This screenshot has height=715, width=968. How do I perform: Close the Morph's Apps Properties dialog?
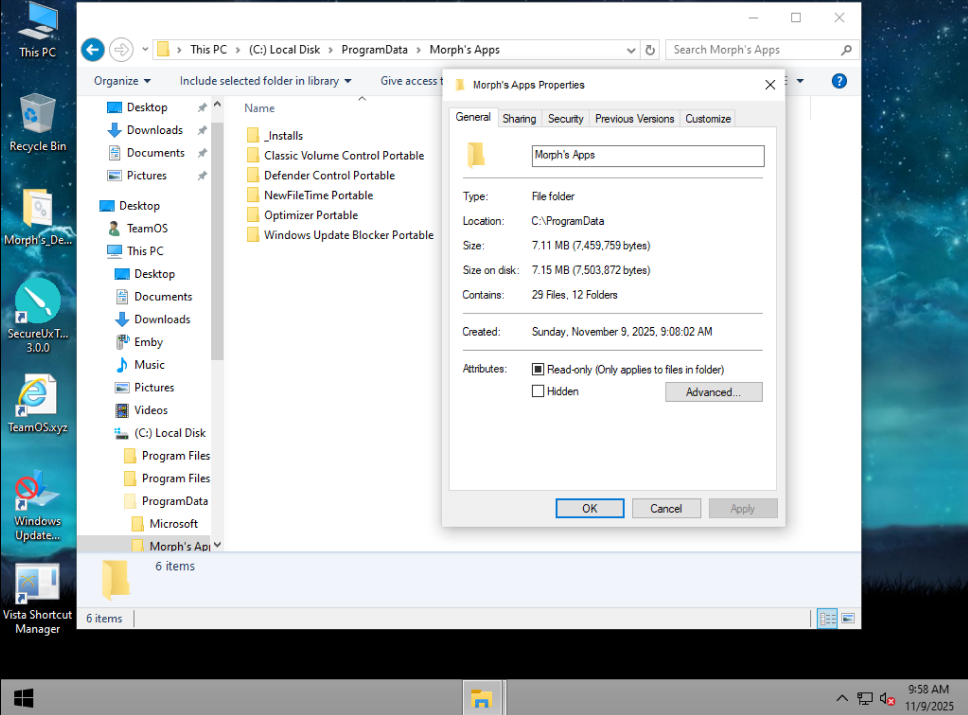click(x=770, y=85)
